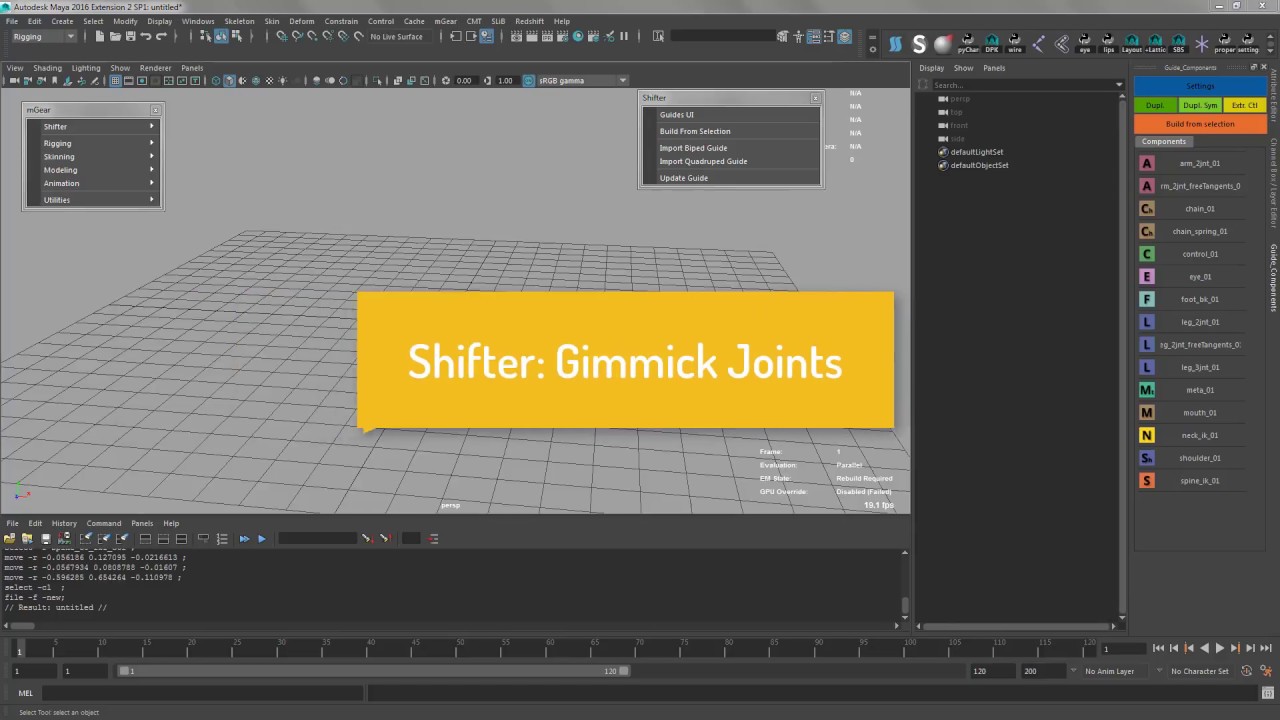The height and width of the screenshot is (720, 1280).
Task: Click the SBS shelf icon
Action: click(1178, 43)
